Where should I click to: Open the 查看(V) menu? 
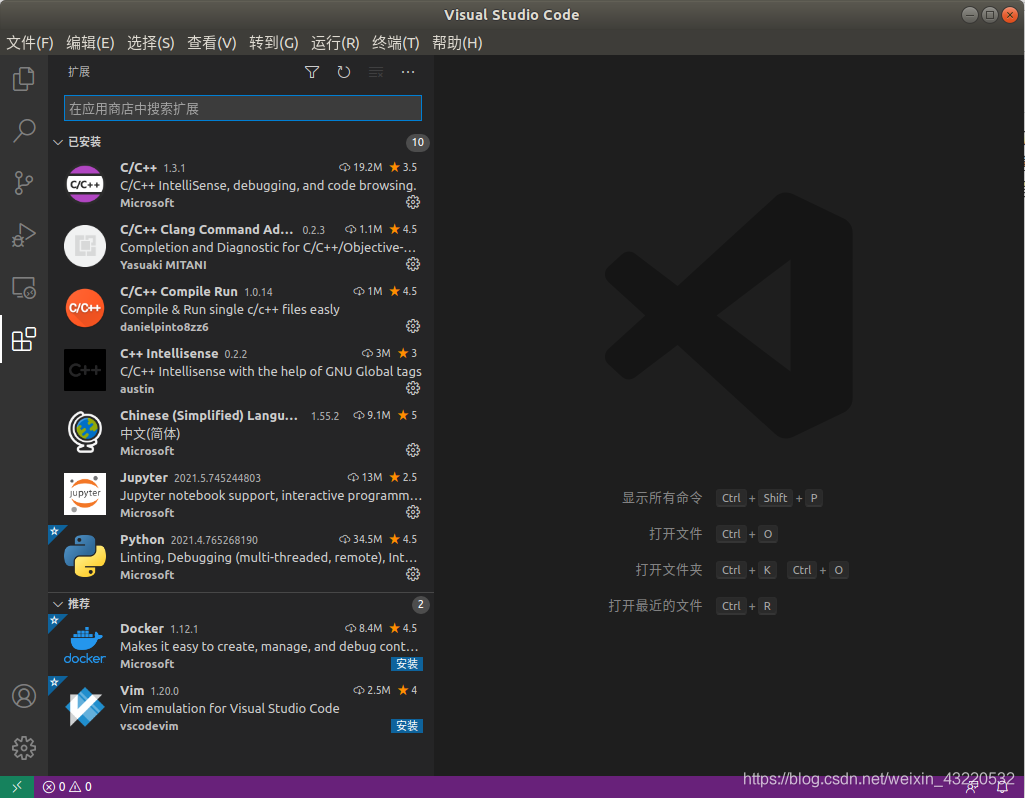(x=211, y=43)
